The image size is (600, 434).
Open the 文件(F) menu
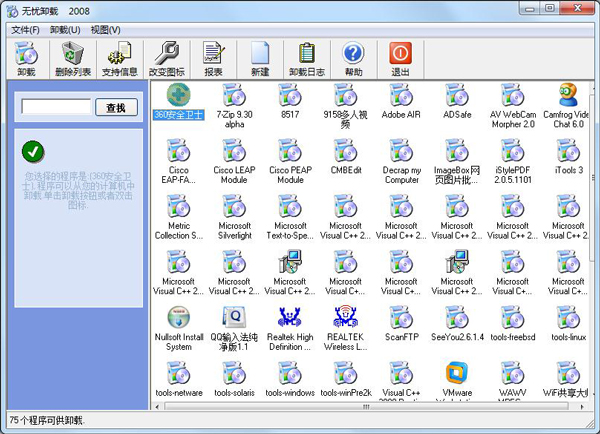tap(25, 30)
